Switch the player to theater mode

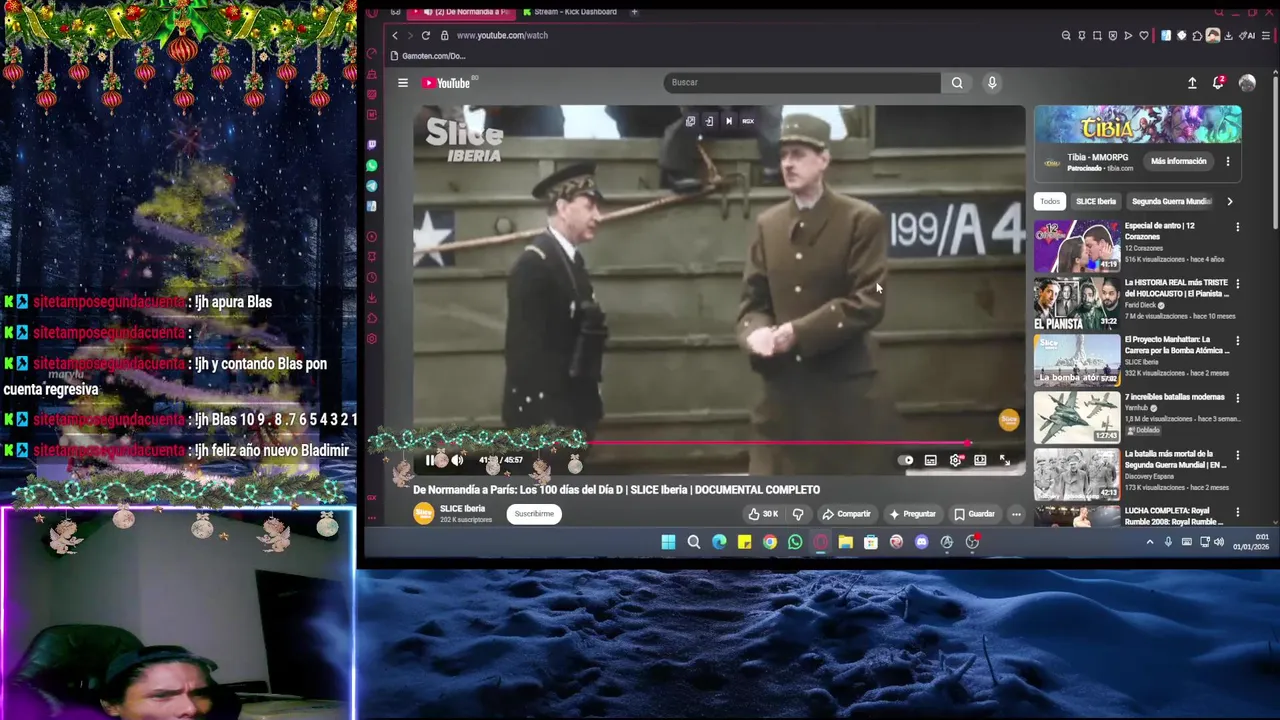(980, 460)
